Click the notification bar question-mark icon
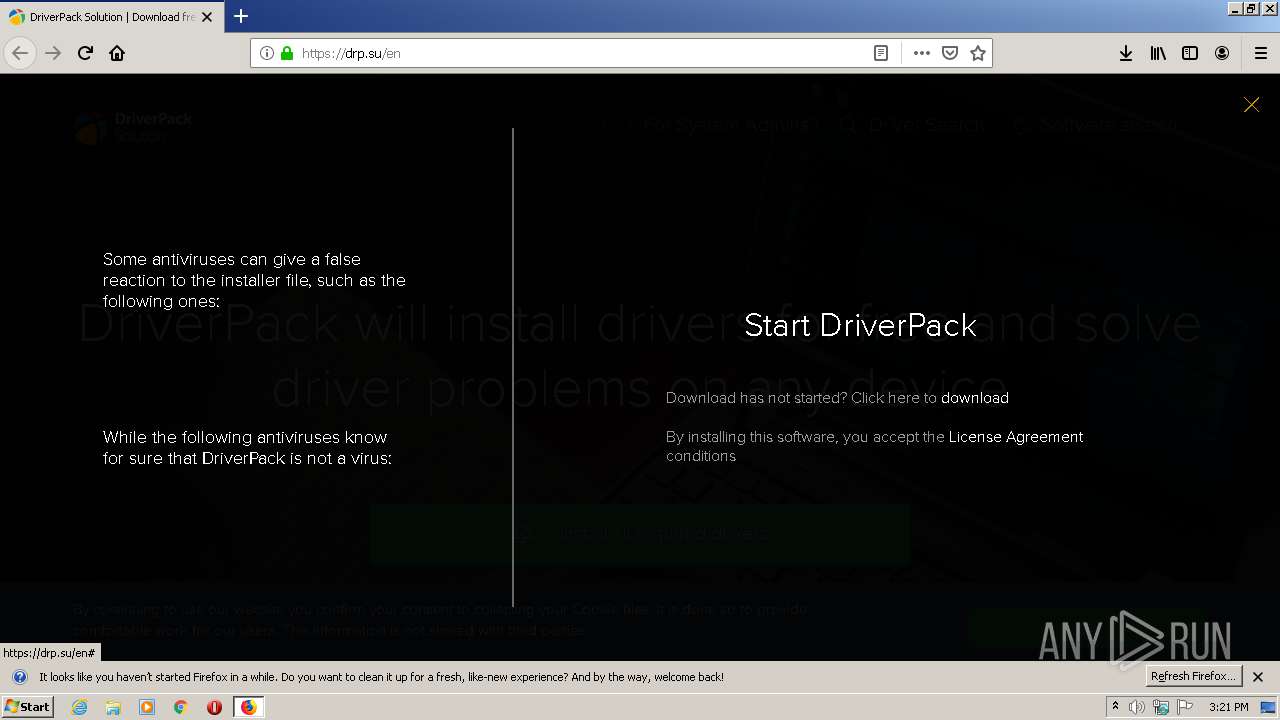 pyautogui.click(x=19, y=677)
